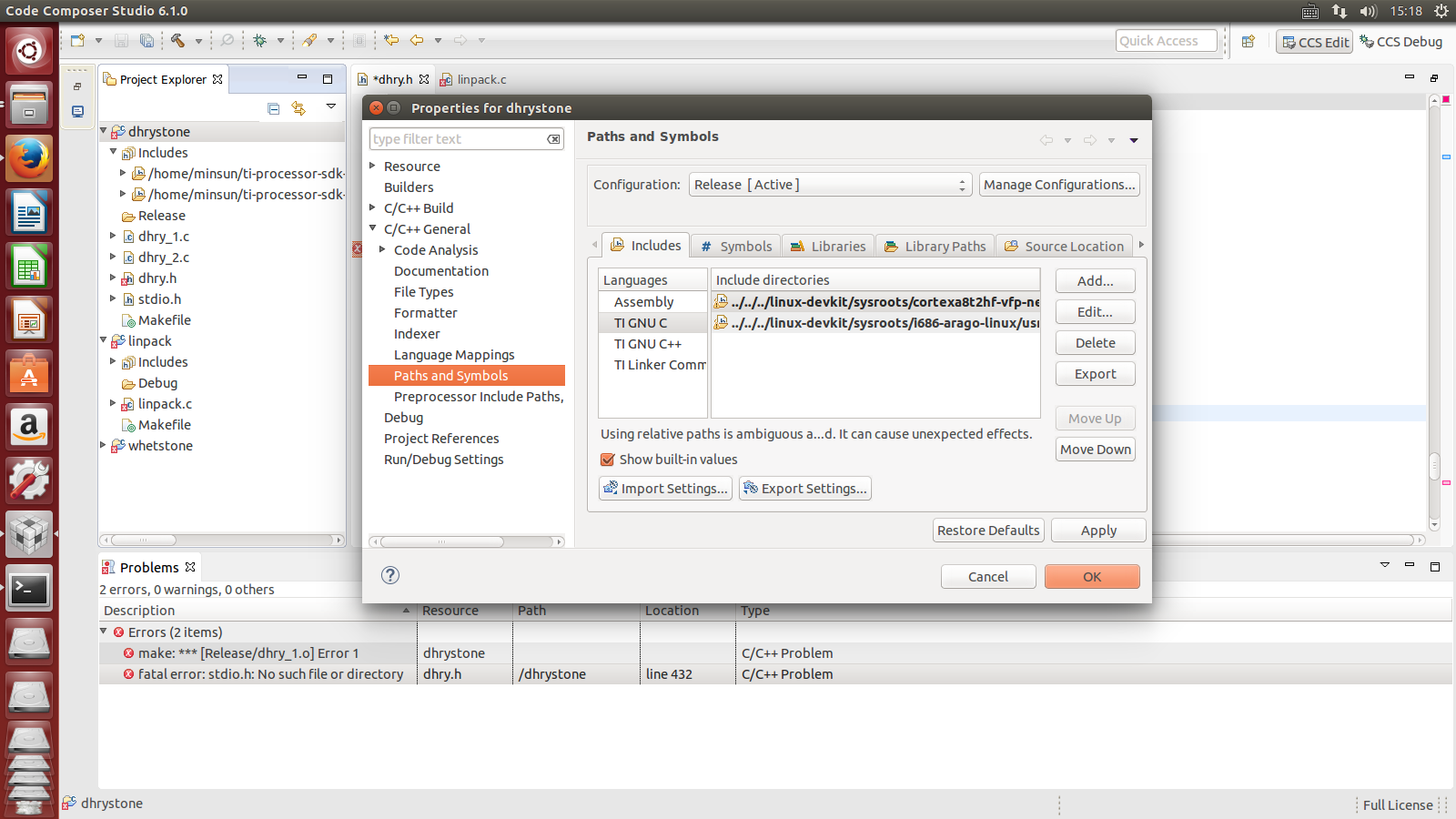This screenshot has width=1456, height=819.
Task: Switch to the Symbols tab
Action: pos(736,247)
